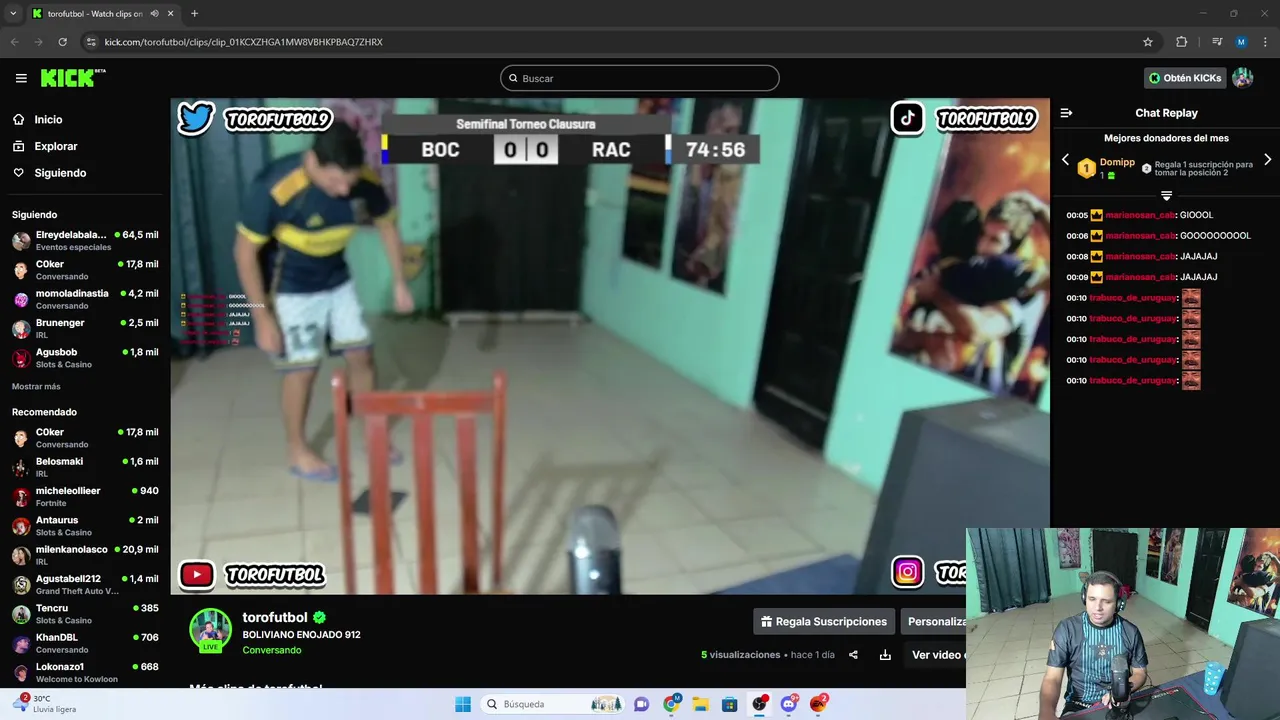The image size is (1280, 720).
Task: Open Elreydelabala followed channel
Action: click(85, 240)
